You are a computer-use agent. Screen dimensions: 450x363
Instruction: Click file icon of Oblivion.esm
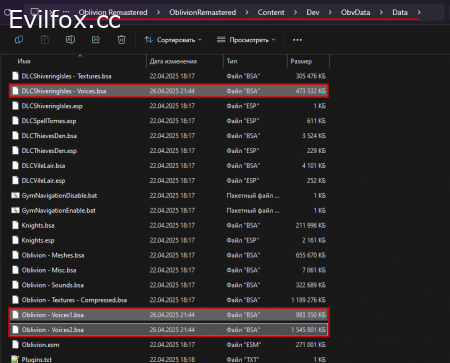[x=15, y=344]
